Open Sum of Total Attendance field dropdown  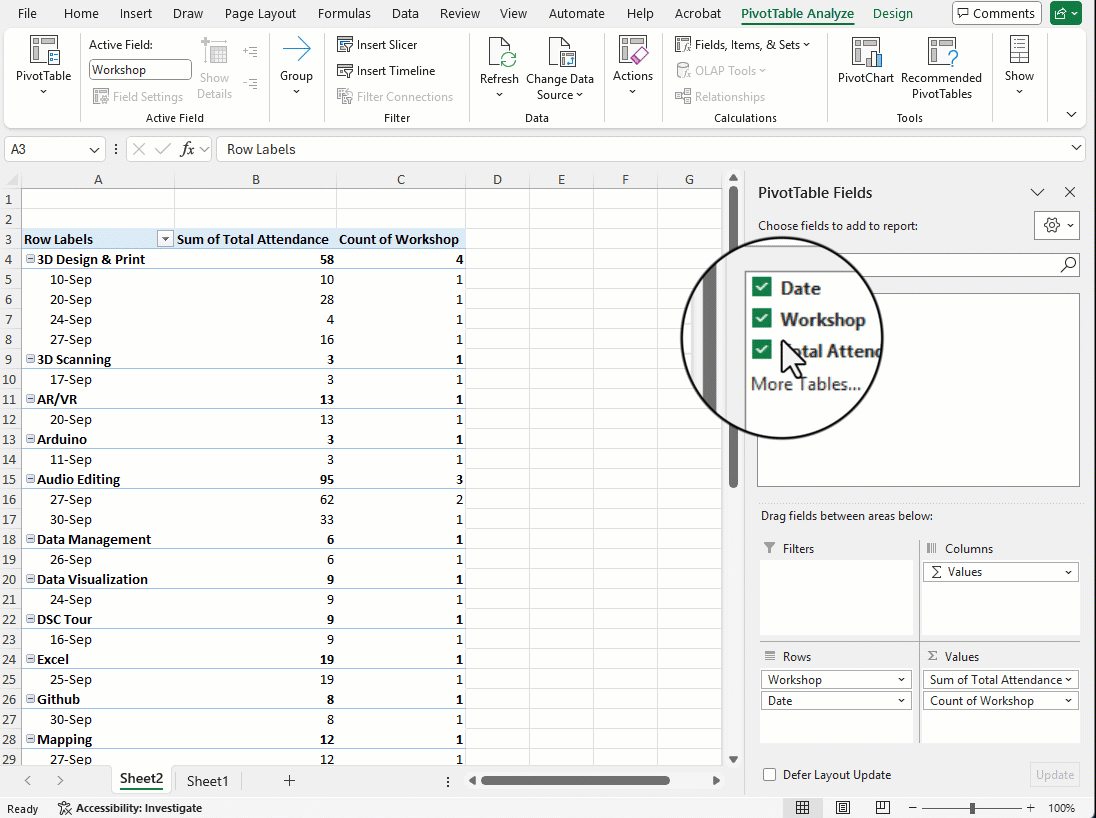1068,680
